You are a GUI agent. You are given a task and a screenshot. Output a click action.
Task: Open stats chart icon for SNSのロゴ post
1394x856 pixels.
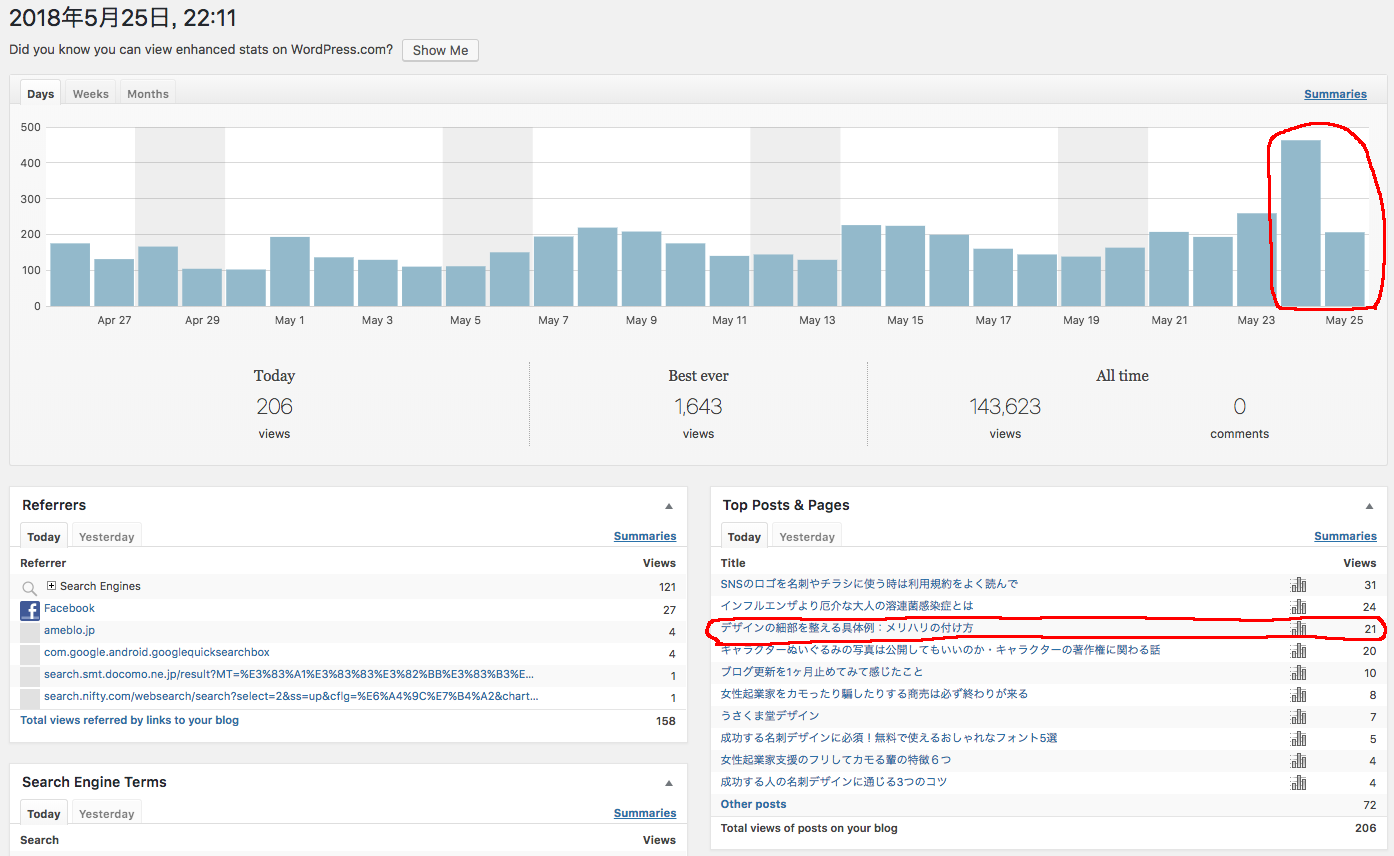coord(1299,584)
